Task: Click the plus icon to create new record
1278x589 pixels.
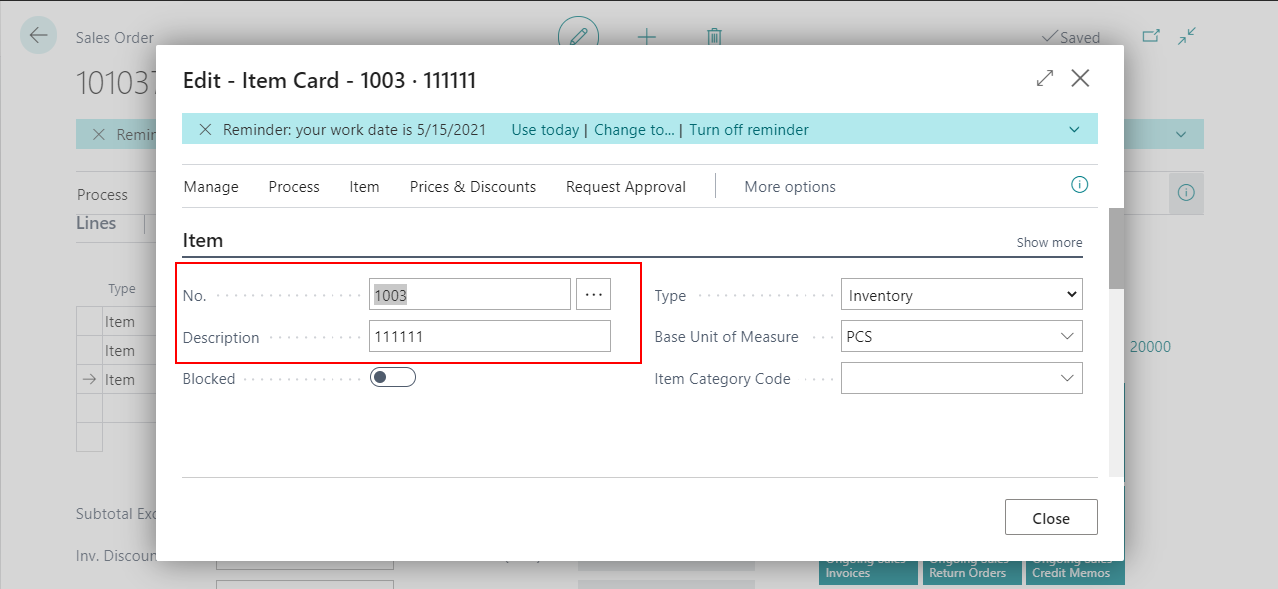Action: (x=646, y=36)
